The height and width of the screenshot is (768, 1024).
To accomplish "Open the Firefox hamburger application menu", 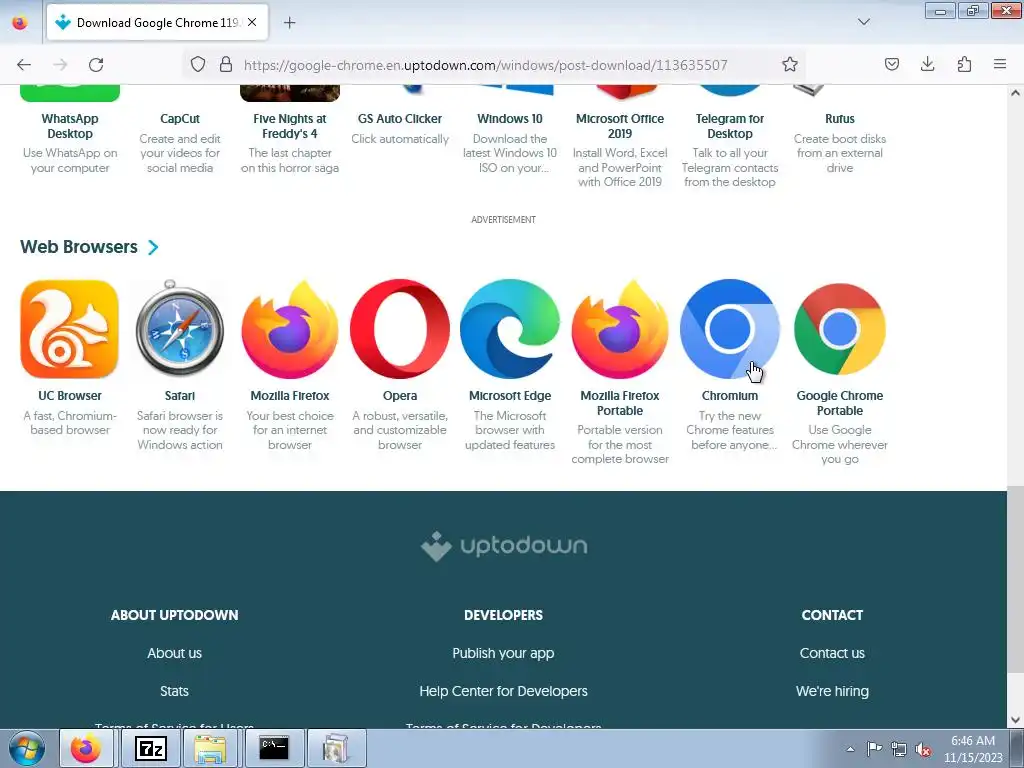I will tap(1000, 64).
